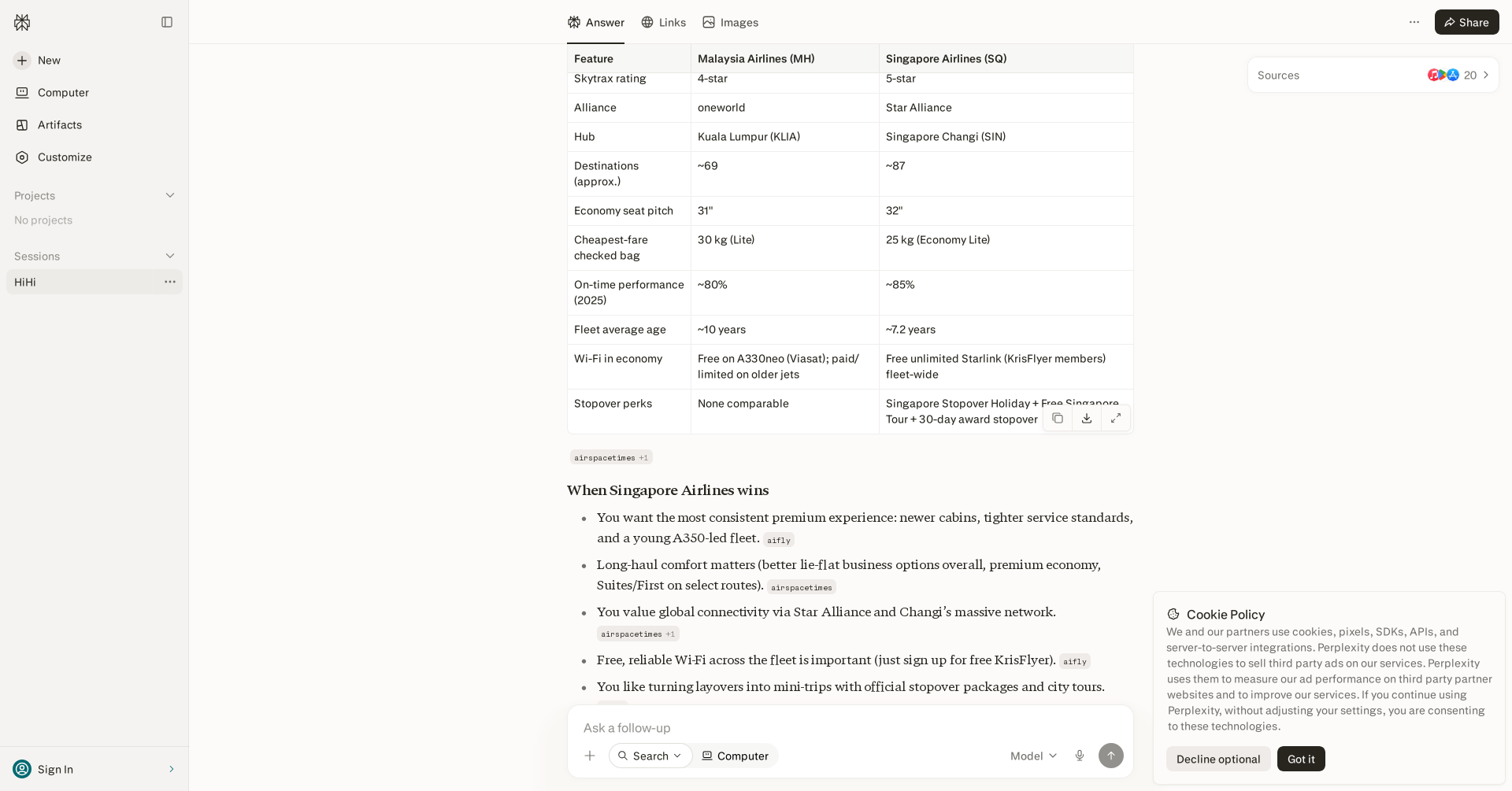Expand table to fullscreen view

pyautogui.click(x=1116, y=418)
